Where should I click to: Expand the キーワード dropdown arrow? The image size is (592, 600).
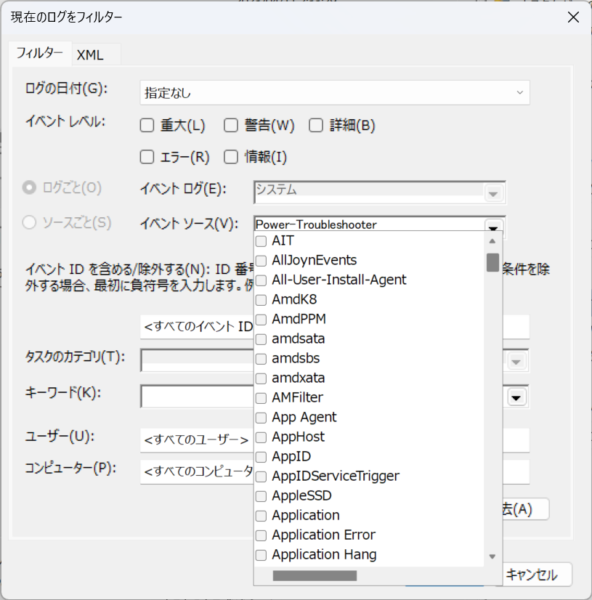tap(516, 397)
